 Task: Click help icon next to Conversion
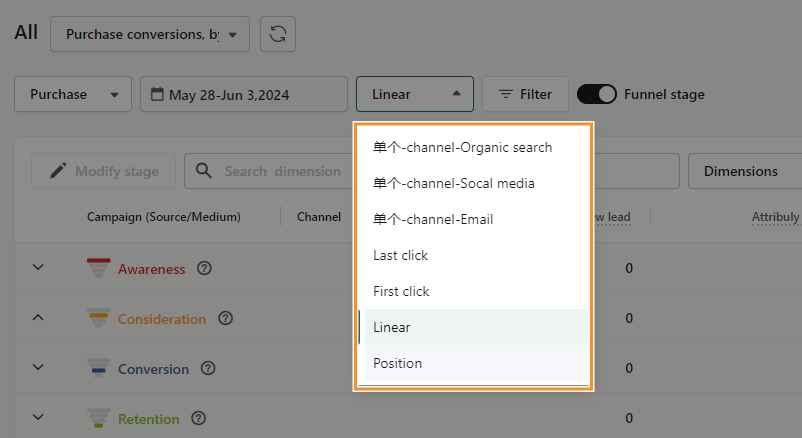point(208,368)
